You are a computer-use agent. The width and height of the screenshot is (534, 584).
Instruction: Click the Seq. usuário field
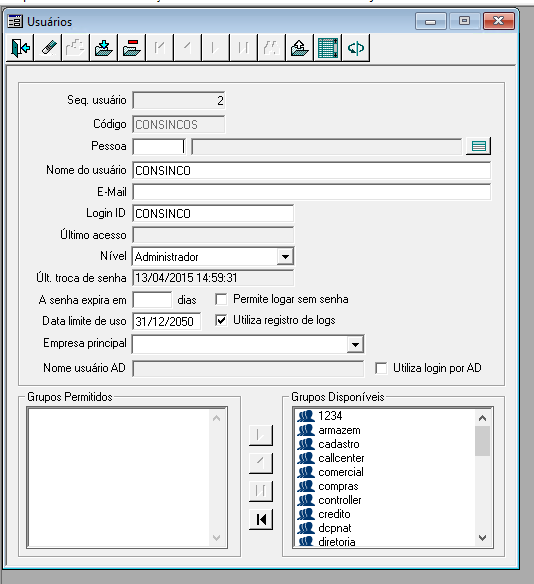pos(178,101)
